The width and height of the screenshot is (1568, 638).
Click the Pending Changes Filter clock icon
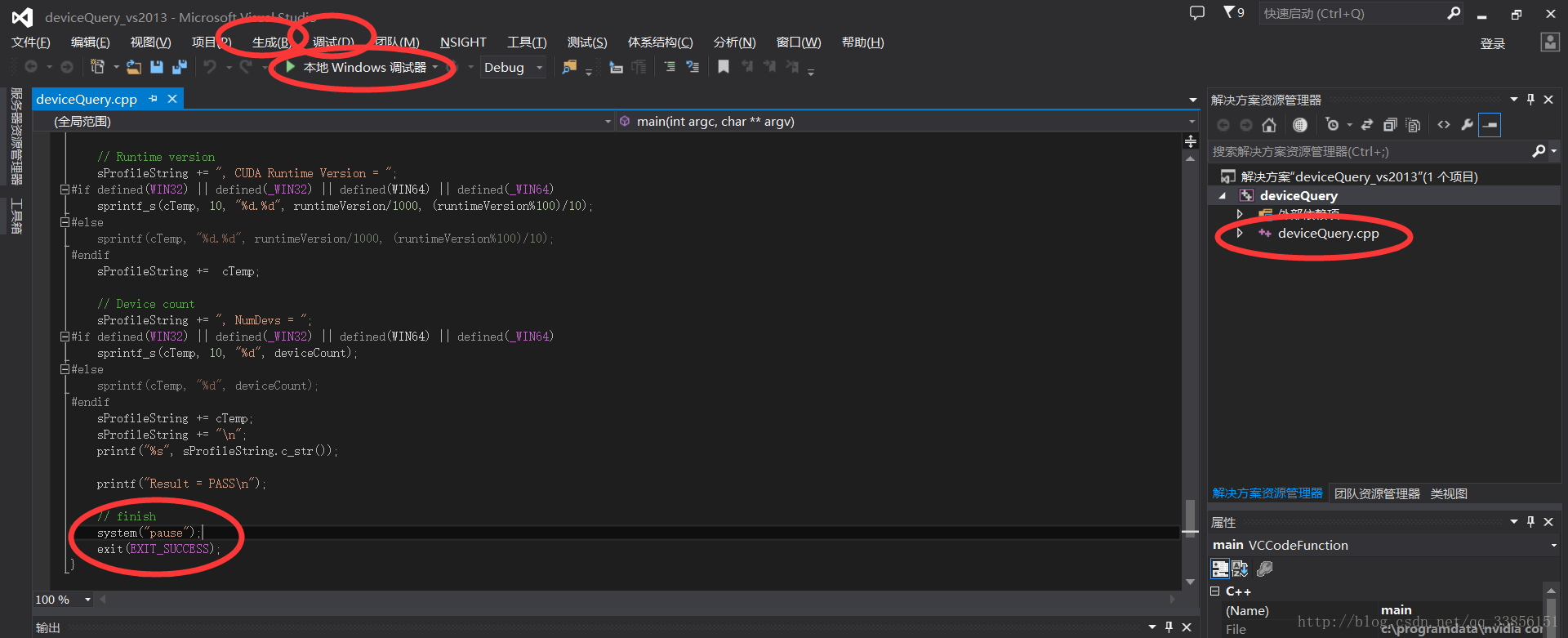(1333, 125)
